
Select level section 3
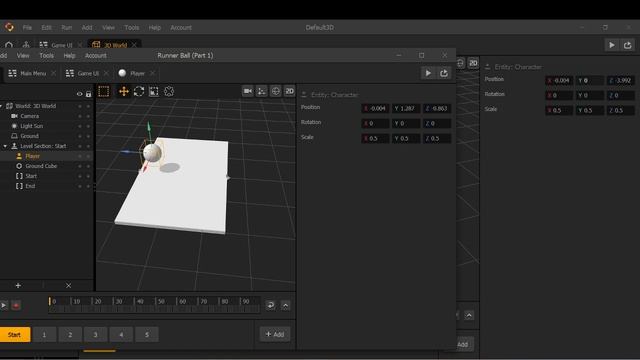96,335
